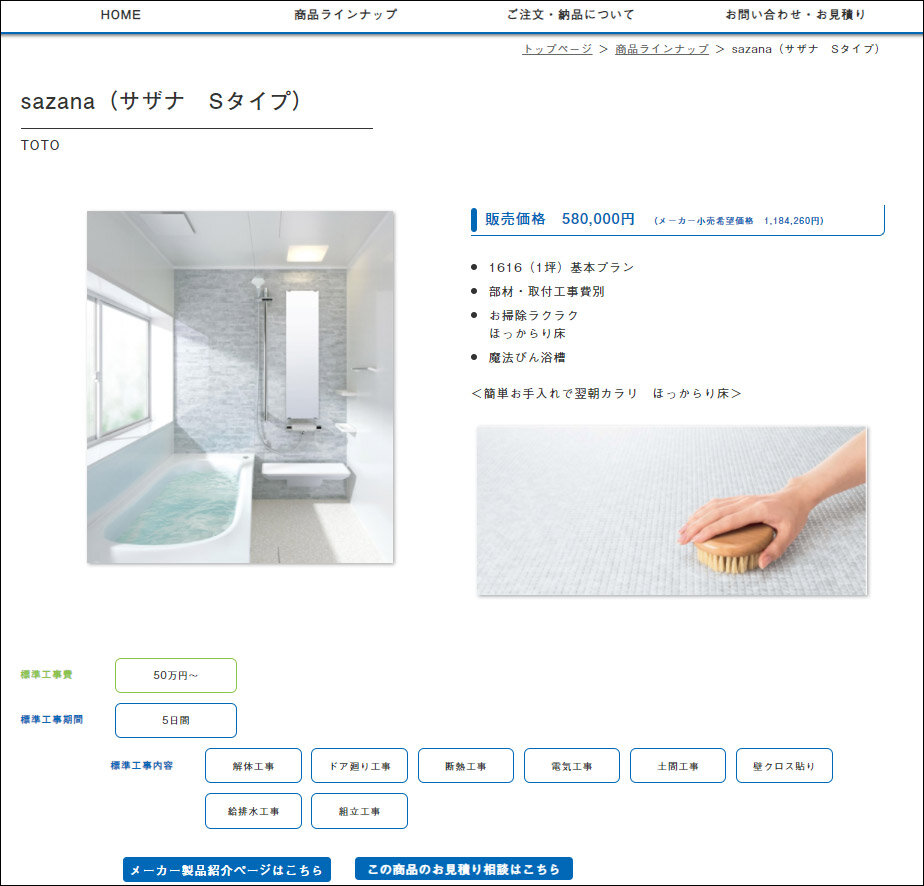Open 商品ラインナップ in the navigation bar

[346, 15]
